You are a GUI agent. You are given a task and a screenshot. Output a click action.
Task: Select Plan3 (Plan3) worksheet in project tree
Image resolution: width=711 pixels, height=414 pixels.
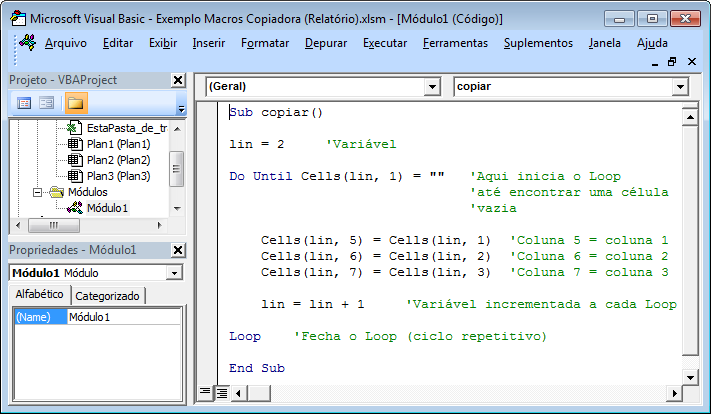pos(117,176)
